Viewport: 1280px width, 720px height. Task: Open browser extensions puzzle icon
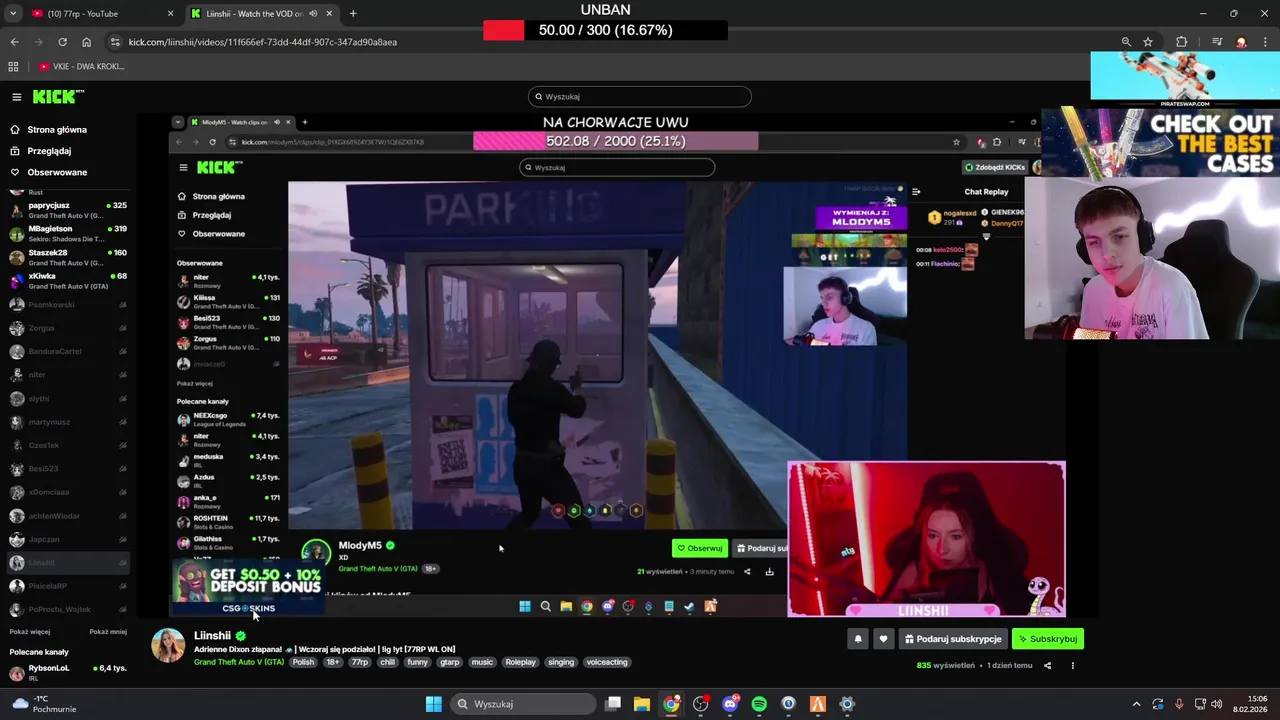(1182, 42)
